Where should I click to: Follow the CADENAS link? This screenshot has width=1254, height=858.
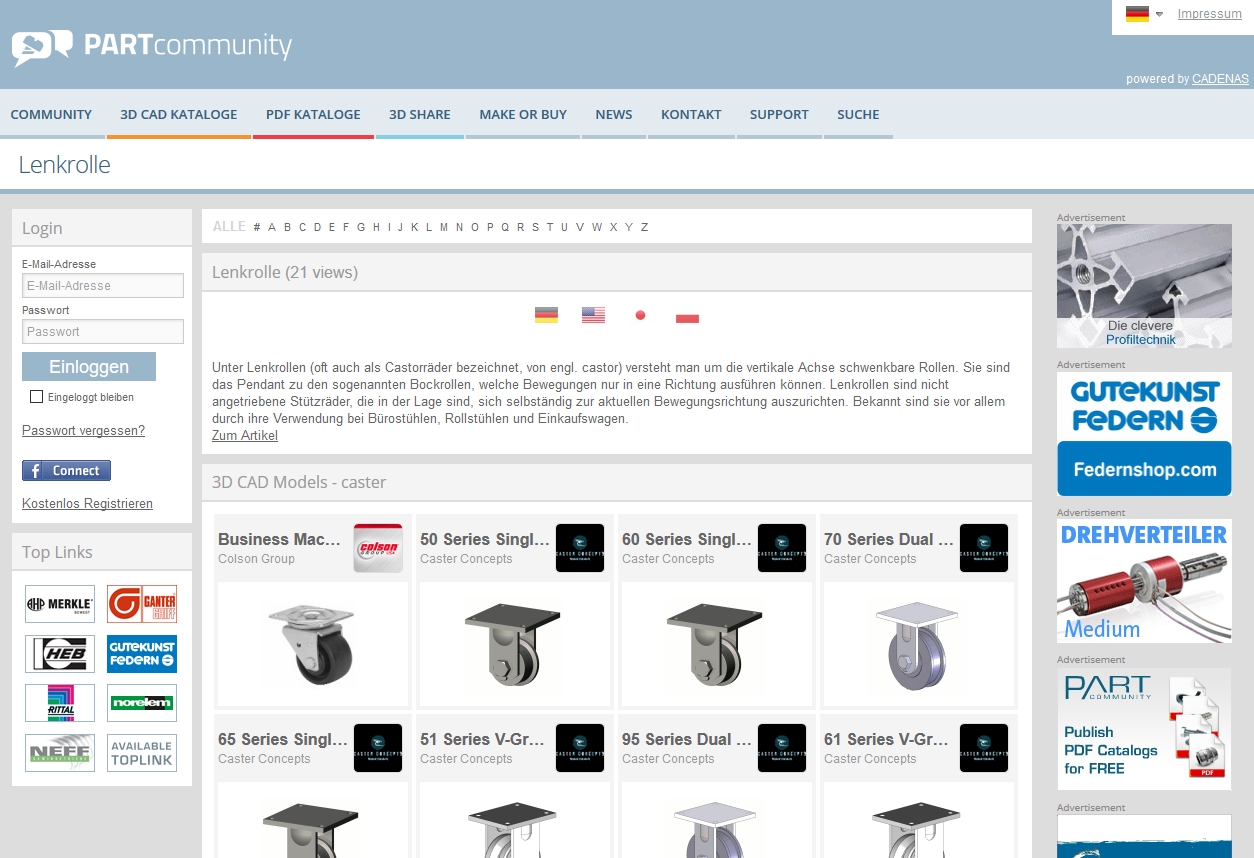1220,79
